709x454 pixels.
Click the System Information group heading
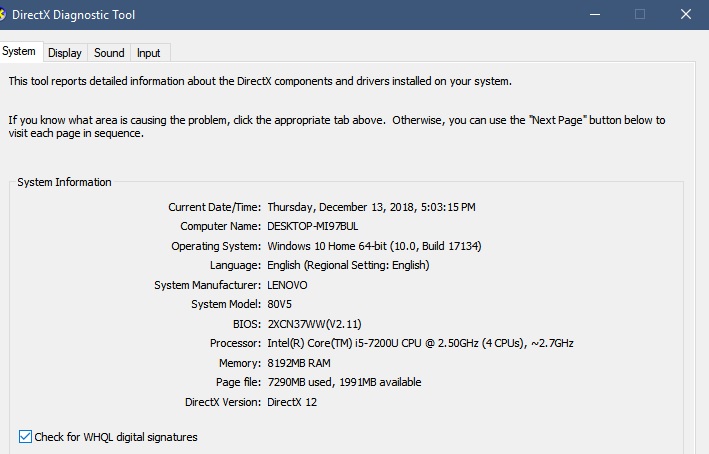(x=64, y=182)
